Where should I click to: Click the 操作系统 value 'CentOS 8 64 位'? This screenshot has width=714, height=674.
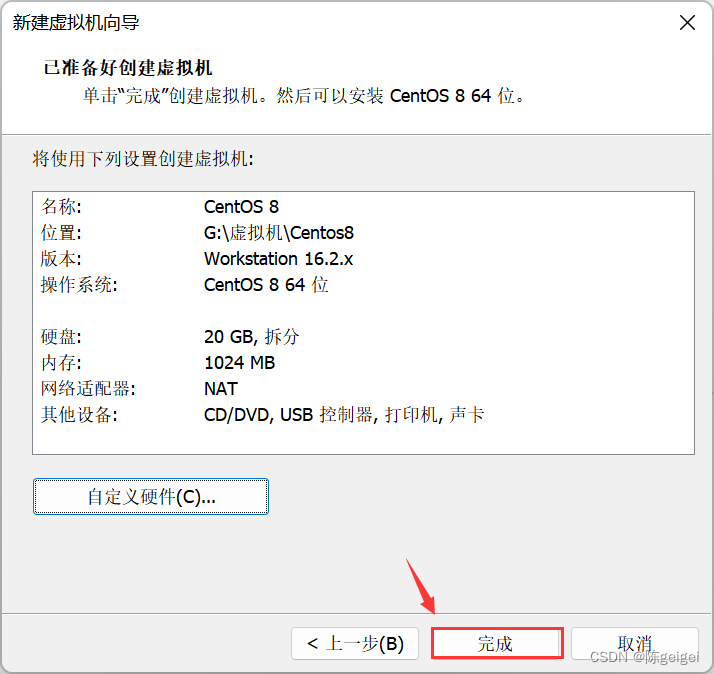point(266,285)
